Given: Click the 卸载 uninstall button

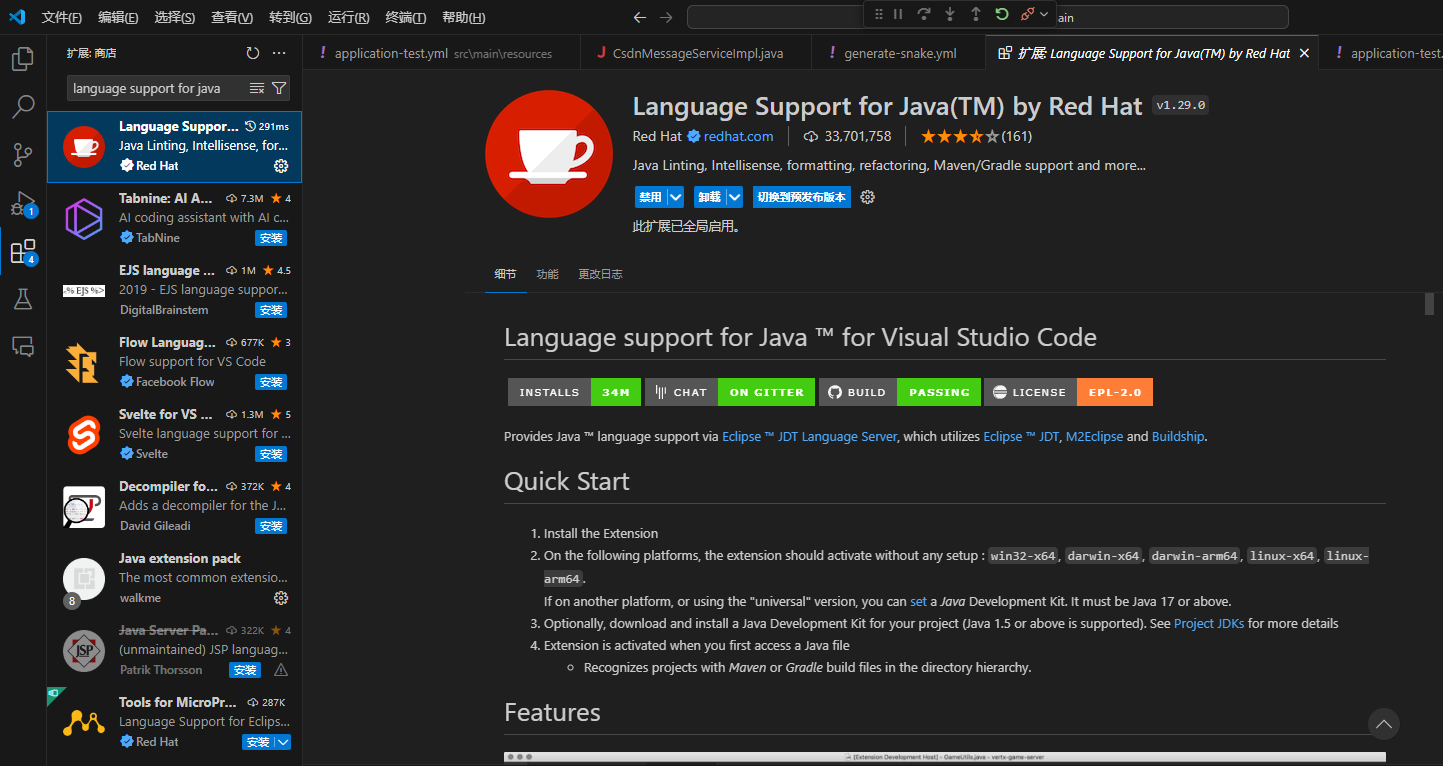Looking at the screenshot, I should pos(710,197).
